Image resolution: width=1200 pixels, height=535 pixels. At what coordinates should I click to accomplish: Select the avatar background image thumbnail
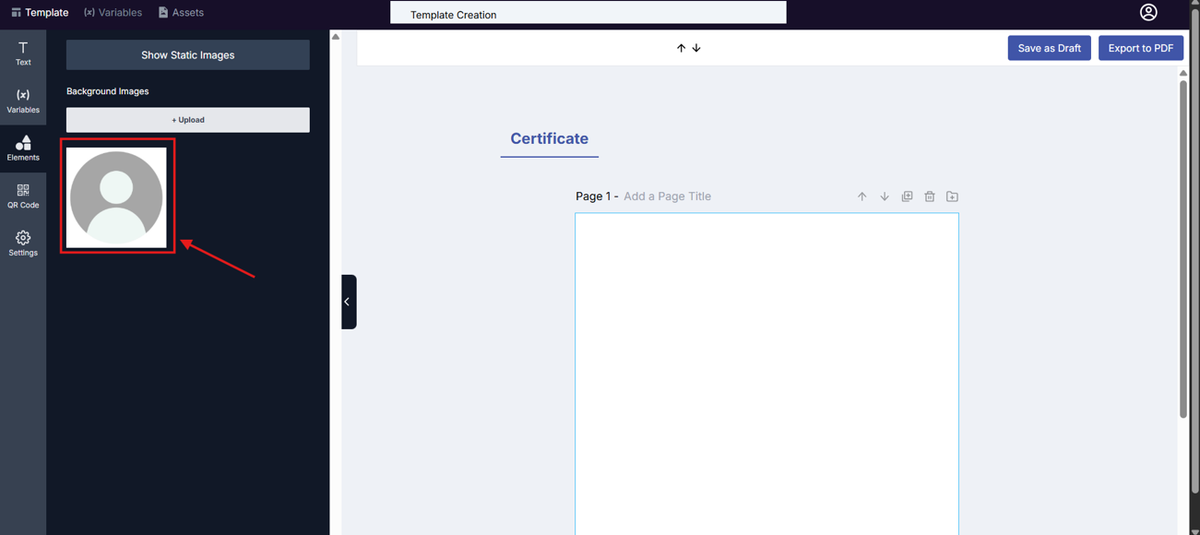(117, 197)
